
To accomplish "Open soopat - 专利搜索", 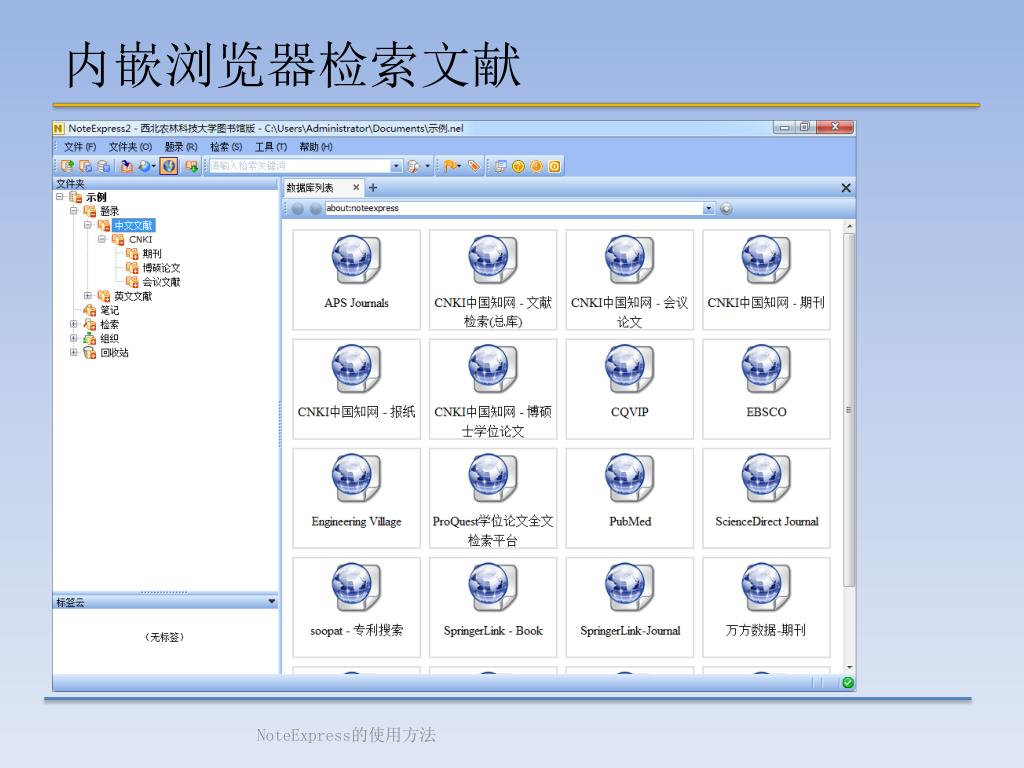I will (x=357, y=607).
